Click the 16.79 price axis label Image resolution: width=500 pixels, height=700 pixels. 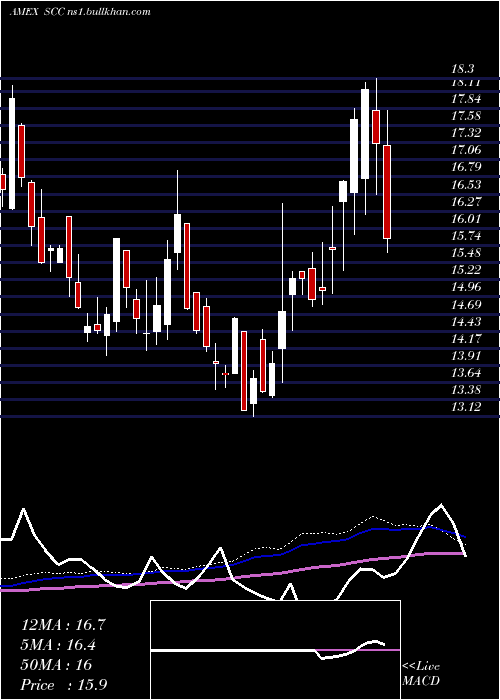tap(466, 167)
